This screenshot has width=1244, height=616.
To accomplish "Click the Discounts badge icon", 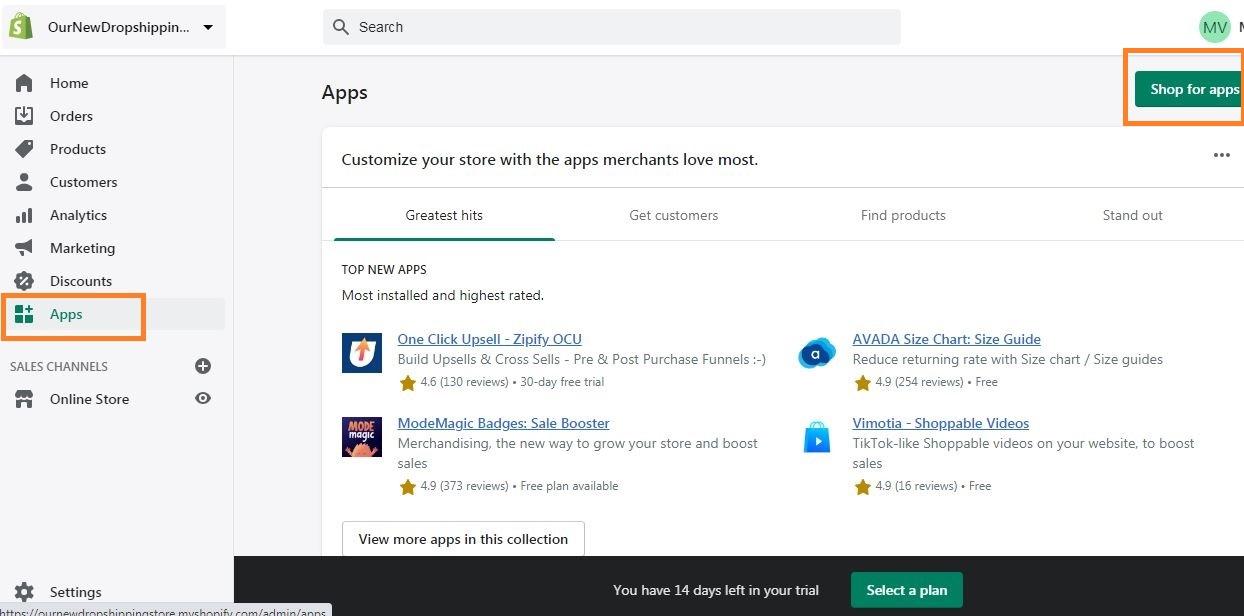I will (24, 281).
